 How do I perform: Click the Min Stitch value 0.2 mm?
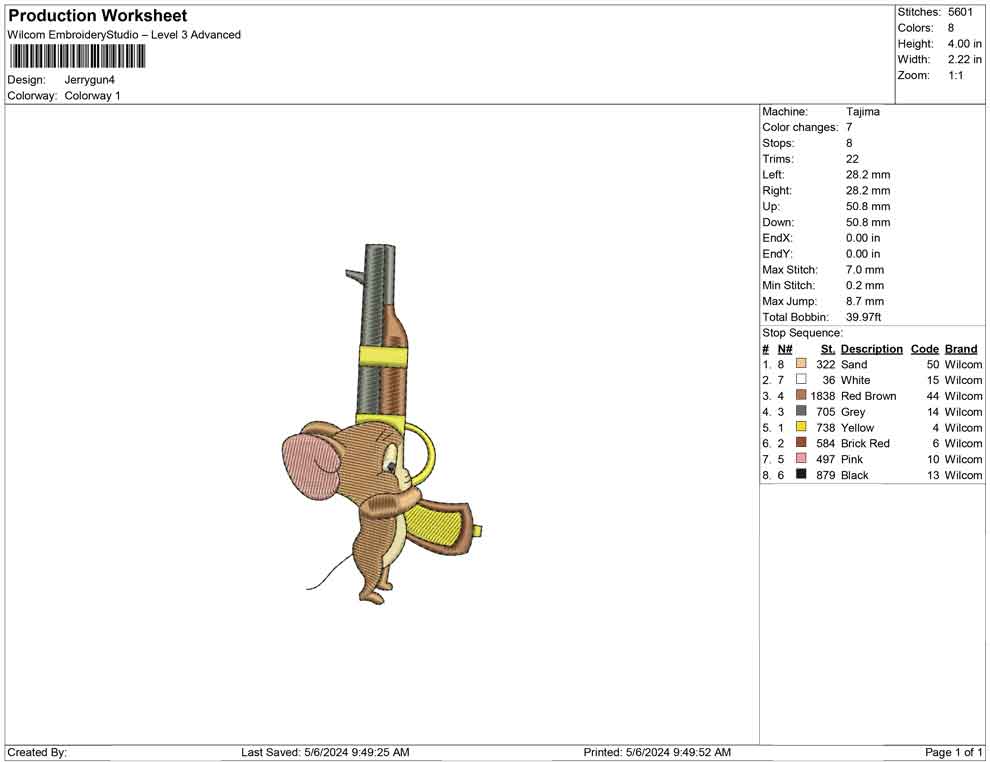click(865, 285)
